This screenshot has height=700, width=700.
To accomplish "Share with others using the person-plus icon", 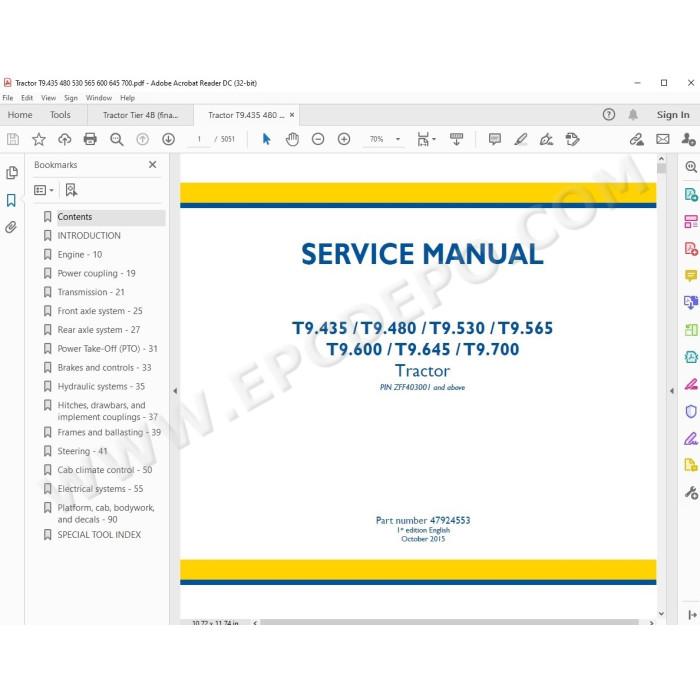I will (688, 139).
